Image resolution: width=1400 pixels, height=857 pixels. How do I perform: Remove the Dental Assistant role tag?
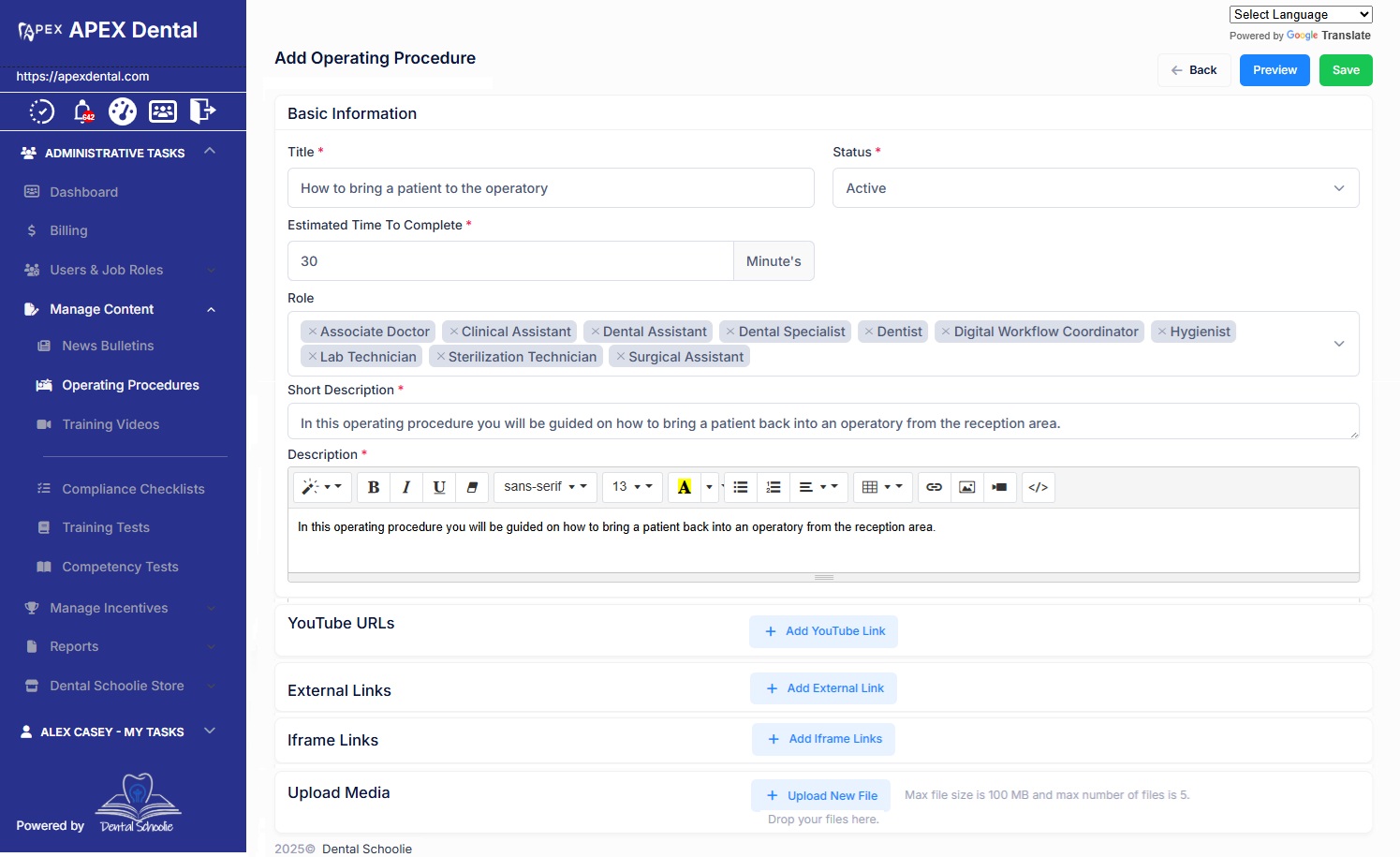click(596, 332)
